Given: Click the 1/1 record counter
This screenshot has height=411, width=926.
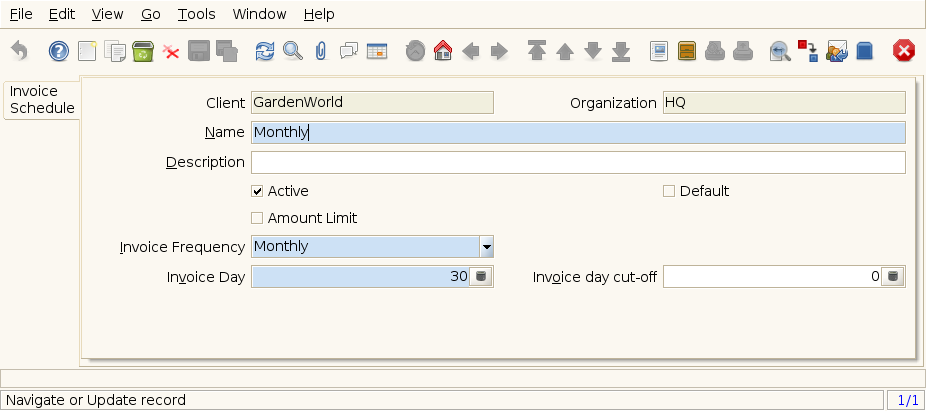Looking at the screenshot, I should (x=907, y=400).
